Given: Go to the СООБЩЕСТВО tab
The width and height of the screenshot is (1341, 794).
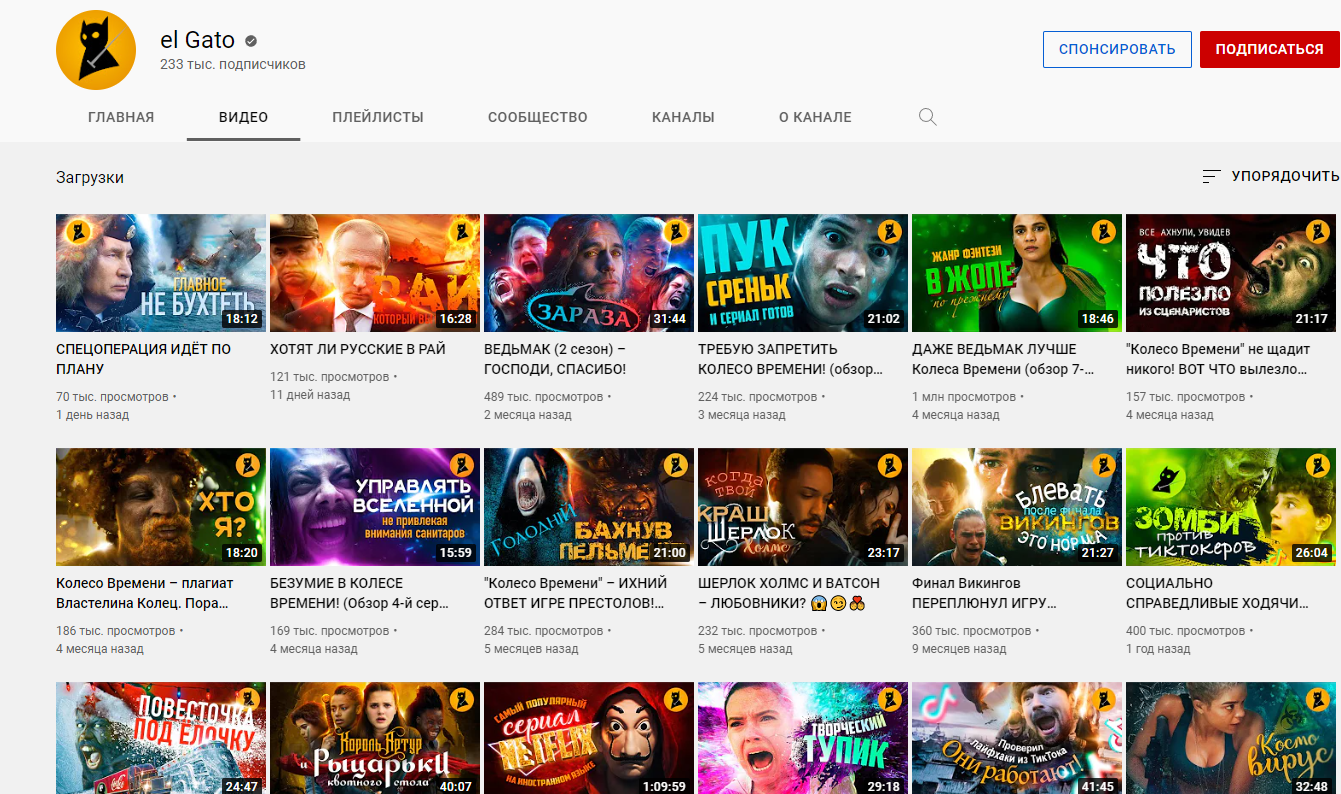Looking at the screenshot, I should pos(538,117).
